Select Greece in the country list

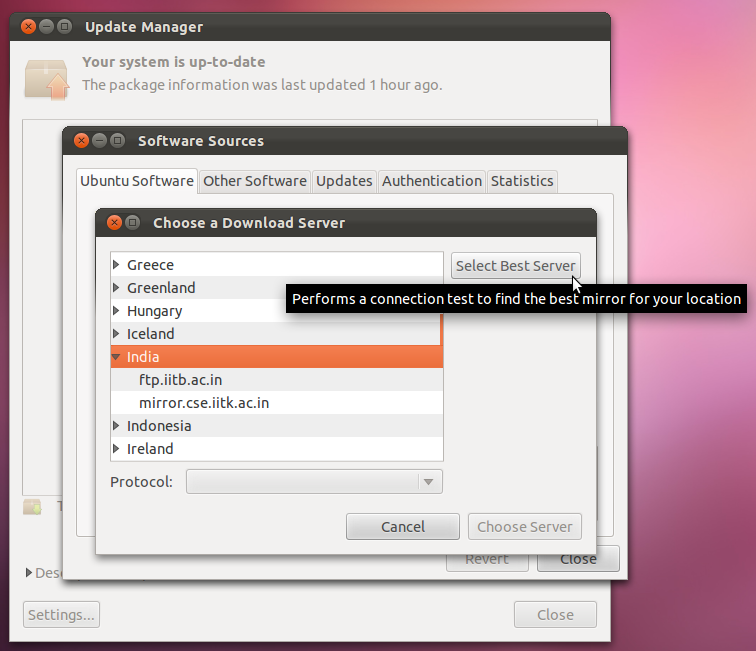pyautogui.click(x=277, y=265)
